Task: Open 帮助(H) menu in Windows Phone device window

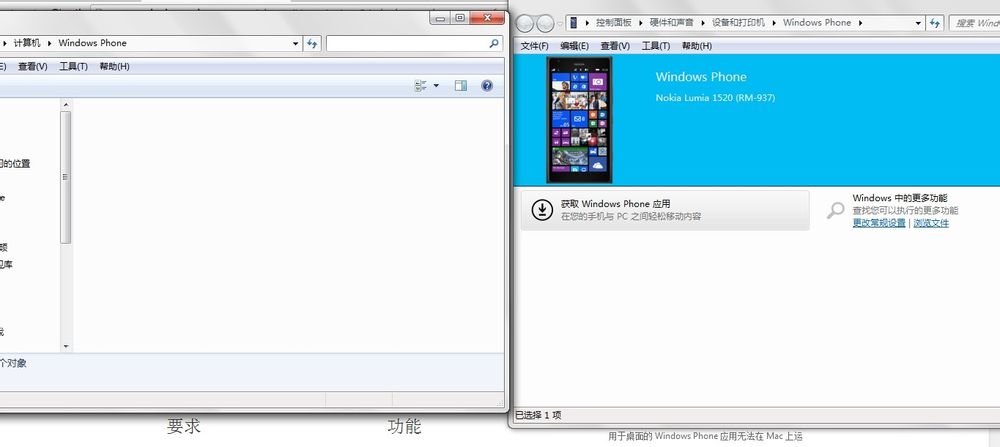Action: pyautogui.click(x=696, y=46)
